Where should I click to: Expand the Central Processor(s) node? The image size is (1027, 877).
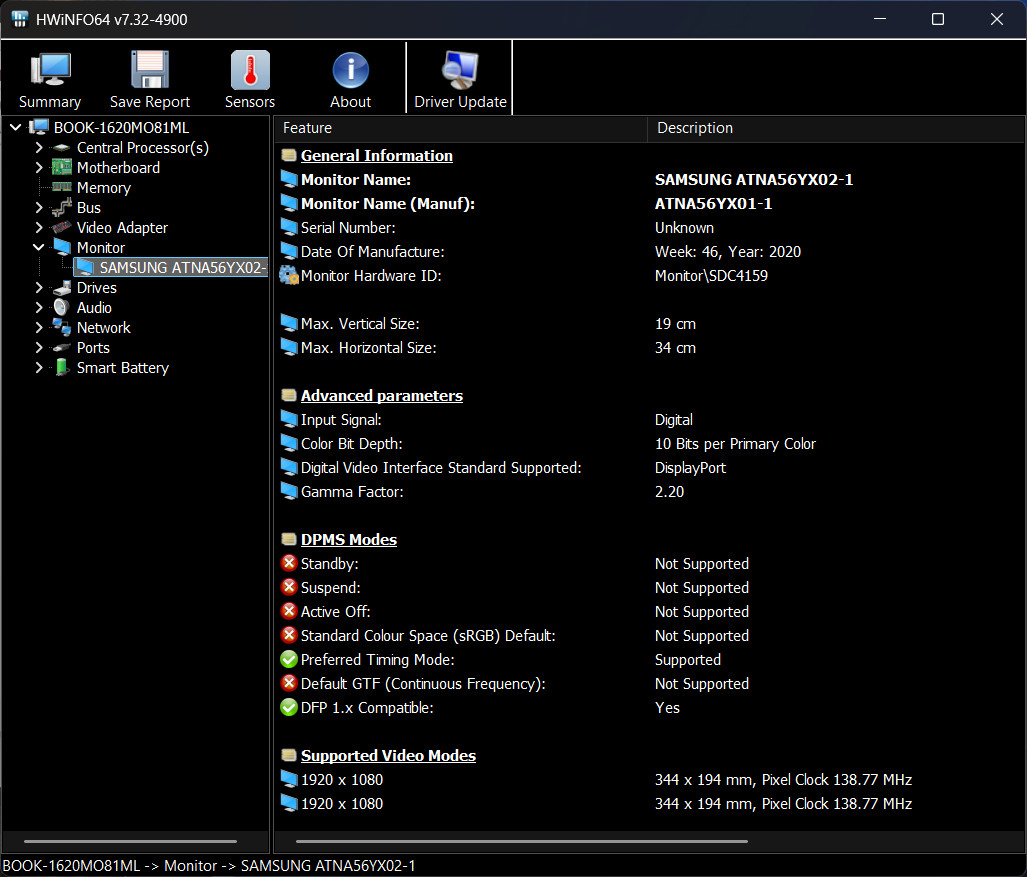39,148
